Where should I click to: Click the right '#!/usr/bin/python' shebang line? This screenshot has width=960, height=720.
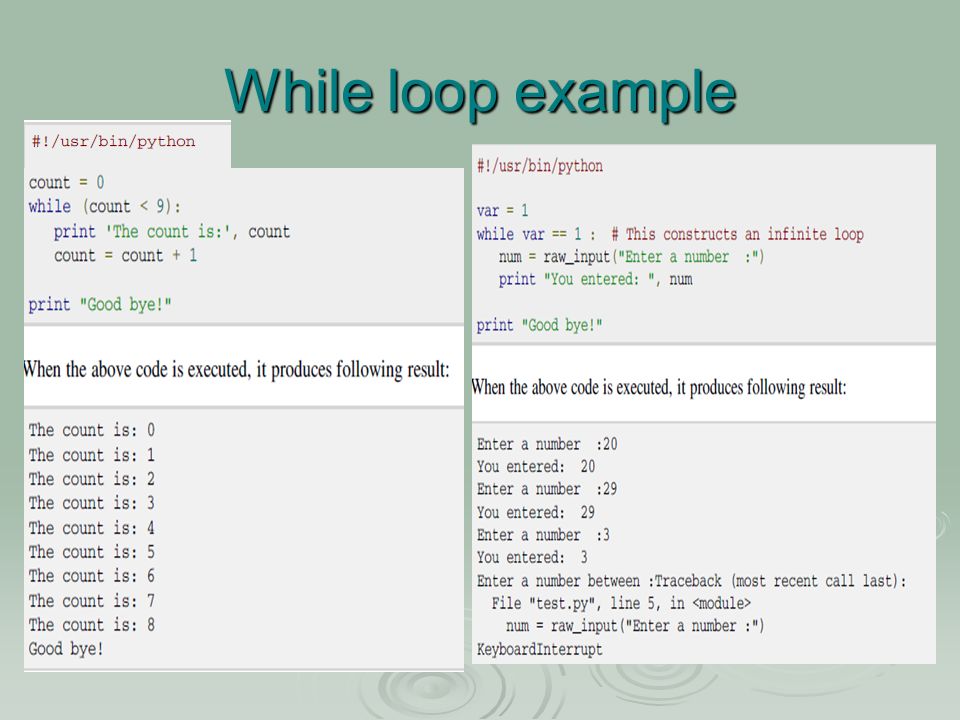(x=540, y=166)
